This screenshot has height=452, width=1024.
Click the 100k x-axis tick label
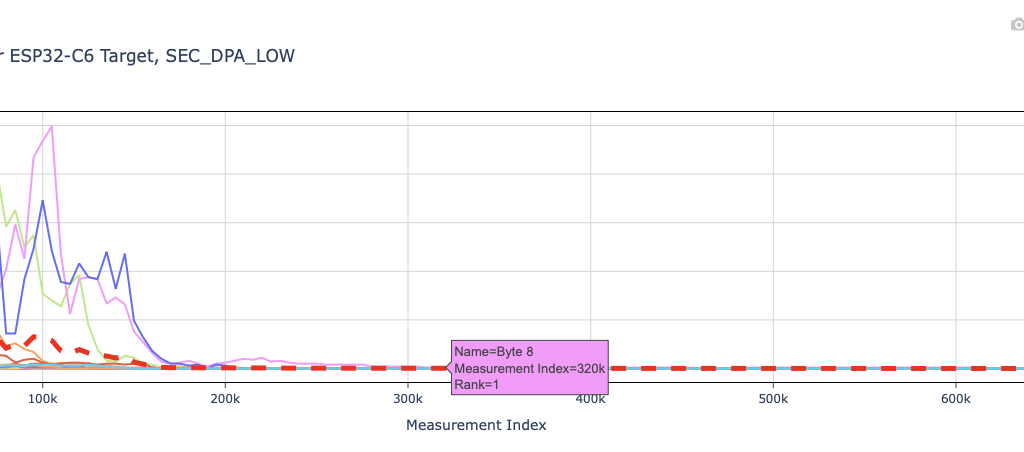click(x=42, y=398)
